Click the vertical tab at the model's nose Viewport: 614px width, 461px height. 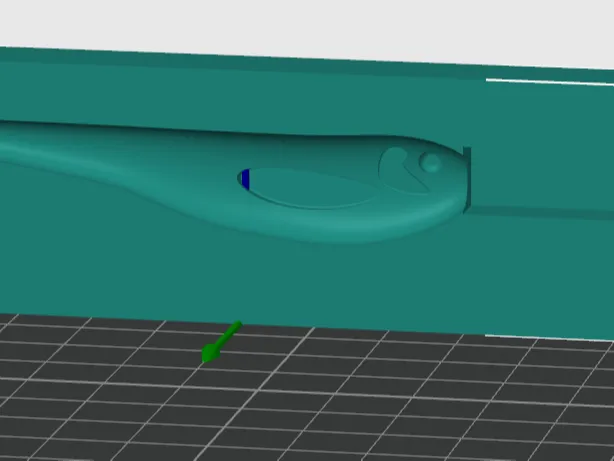pyautogui.click(x=467, y=180)
